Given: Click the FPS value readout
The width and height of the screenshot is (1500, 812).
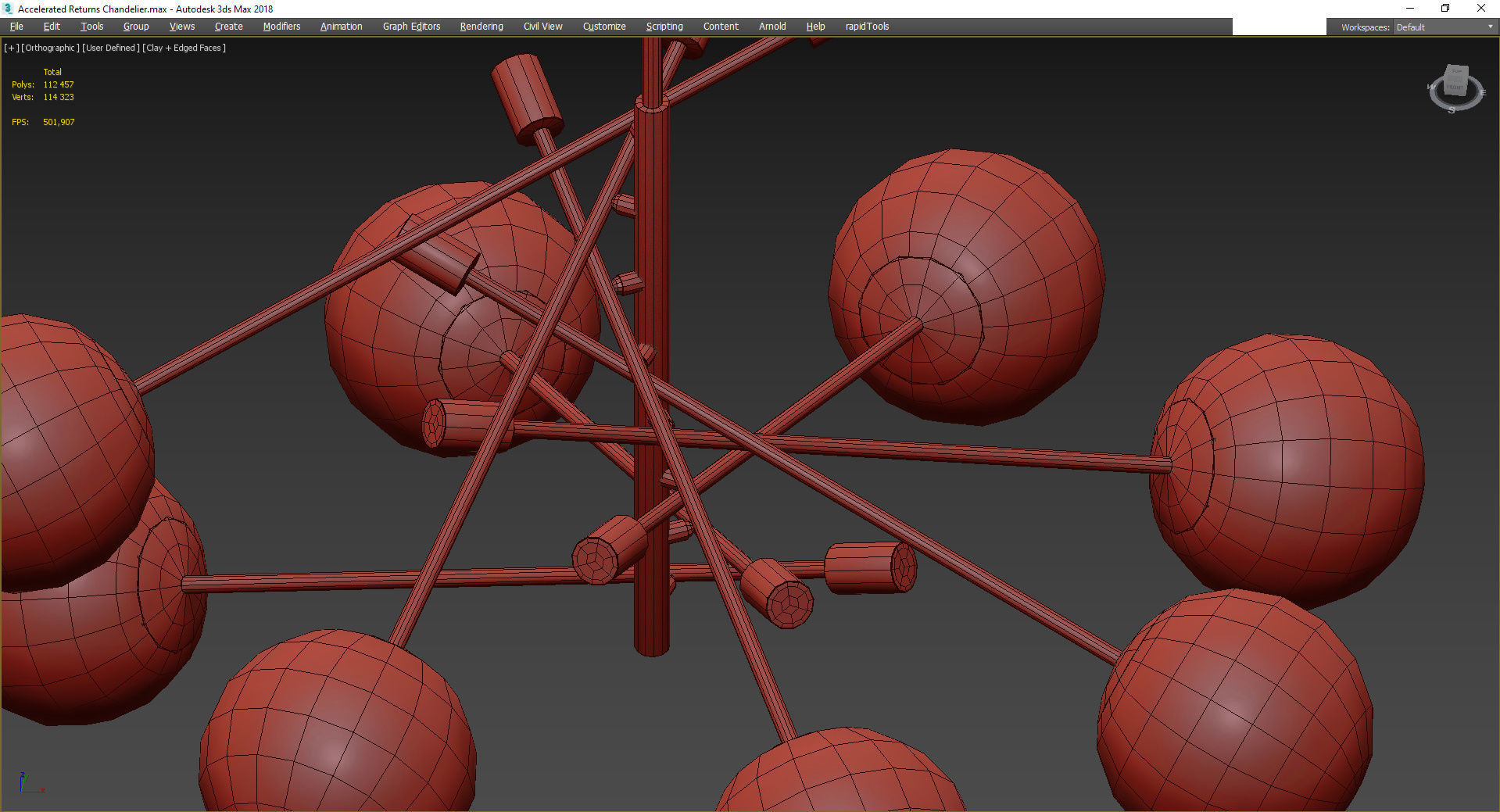Looking at the screenshot, I should pos(59,122).
